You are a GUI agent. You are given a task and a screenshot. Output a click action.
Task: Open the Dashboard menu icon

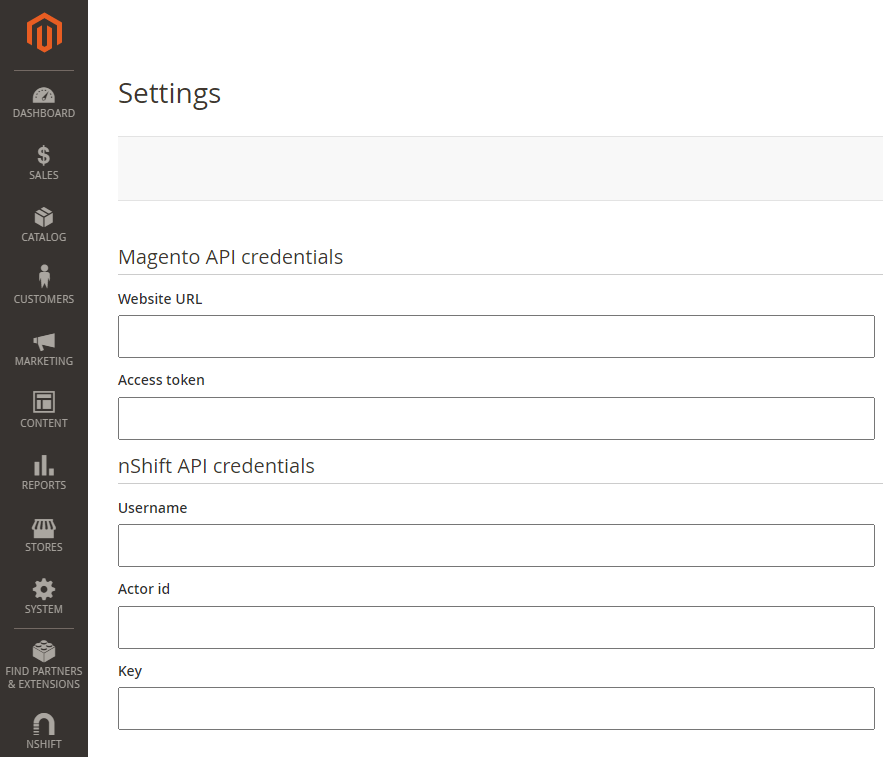coord(44,103)
